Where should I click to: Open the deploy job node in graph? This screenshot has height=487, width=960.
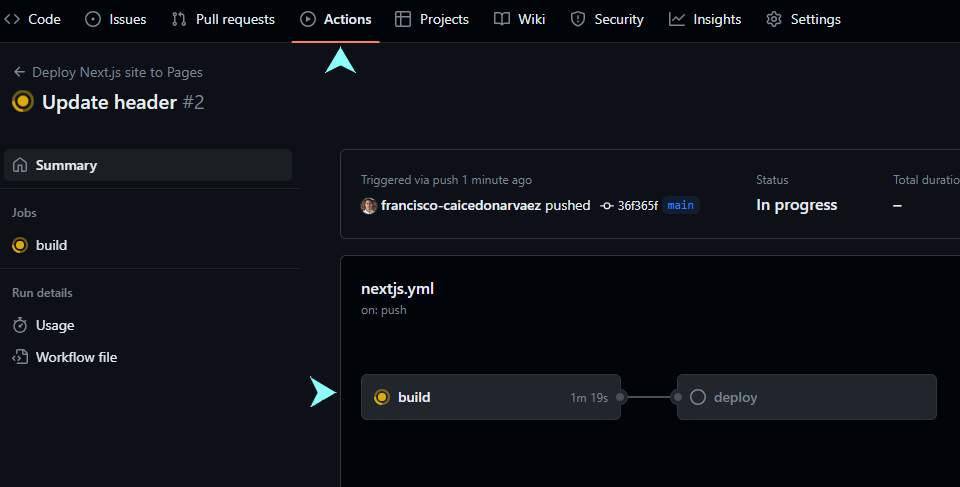point(807,397)
